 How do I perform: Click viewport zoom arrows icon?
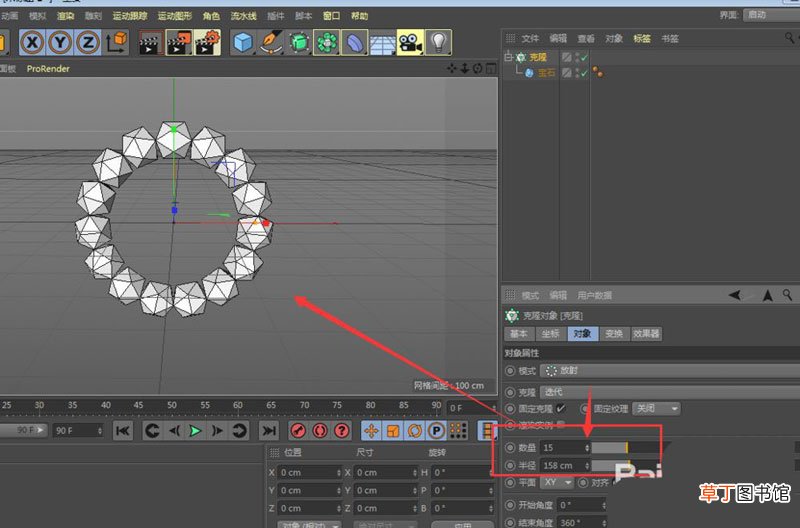pyautogui.click(x=465, y=68)
